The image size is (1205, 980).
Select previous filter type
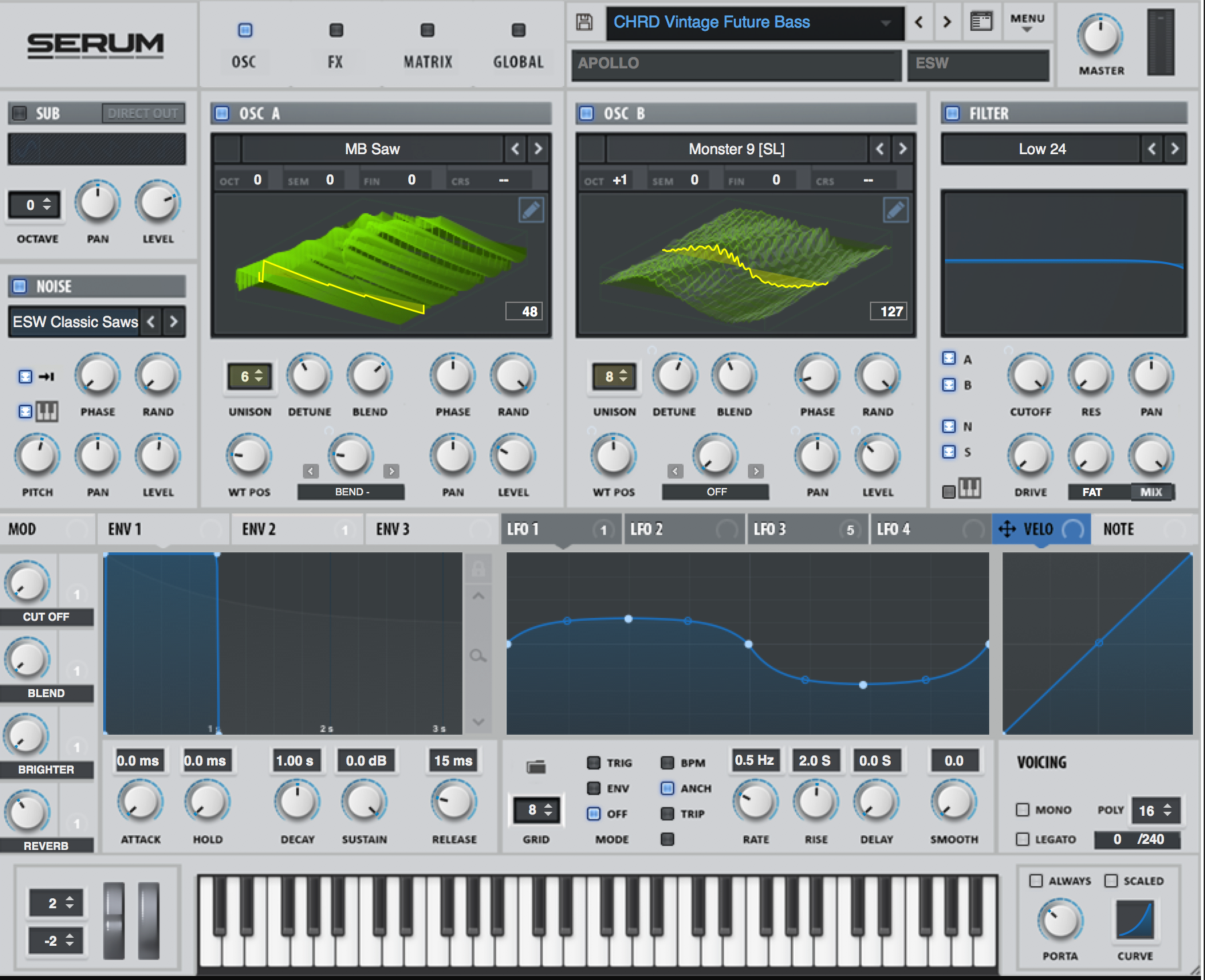[x=1151, y=149]
